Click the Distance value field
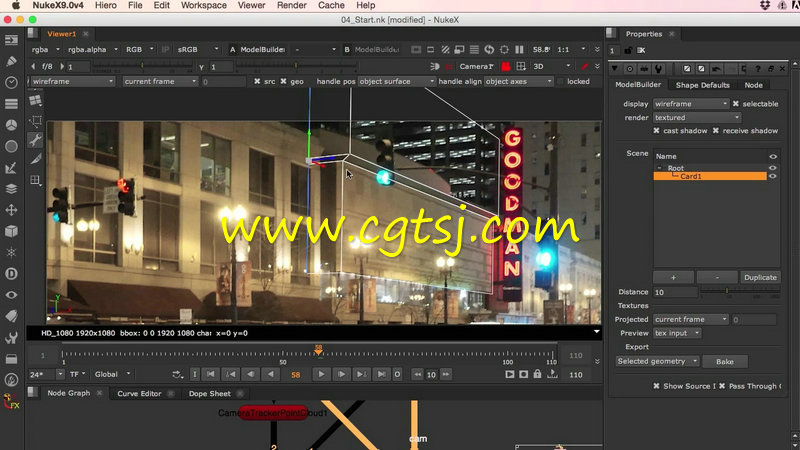 point(676,292)
